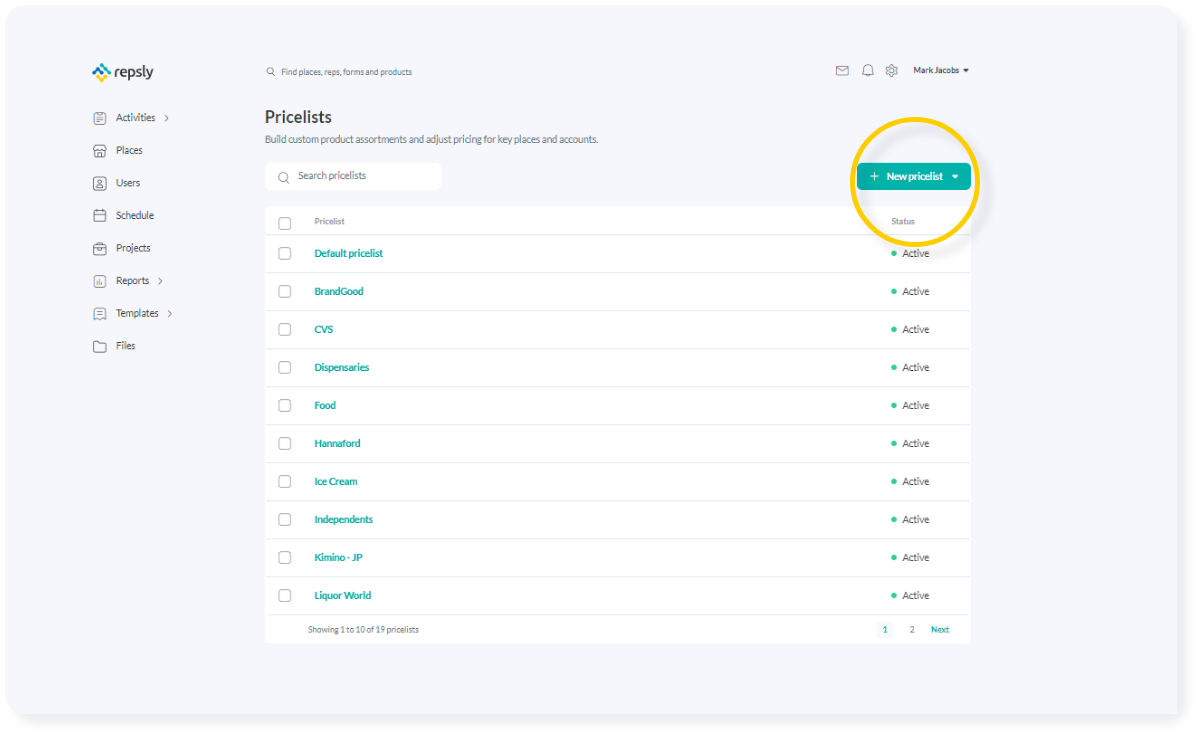
Task: Check the Ice Cream row checkbox
Action: click(284, 482)
